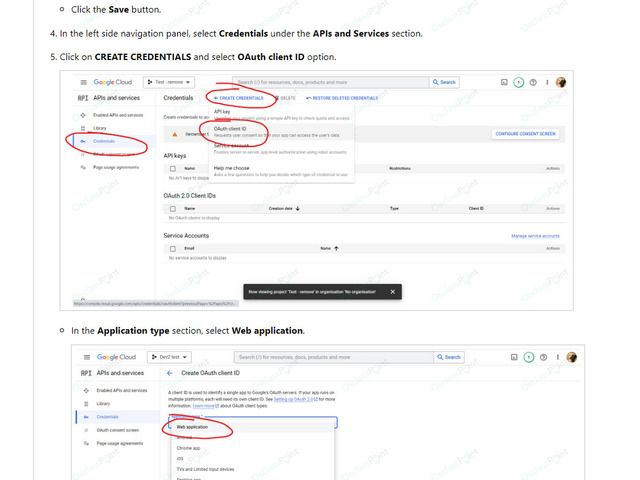The width and height of the screenshot is (640, 480).
Task: Click 'Restrictions' column header in API keys table
Action: [x=400, y=169]
